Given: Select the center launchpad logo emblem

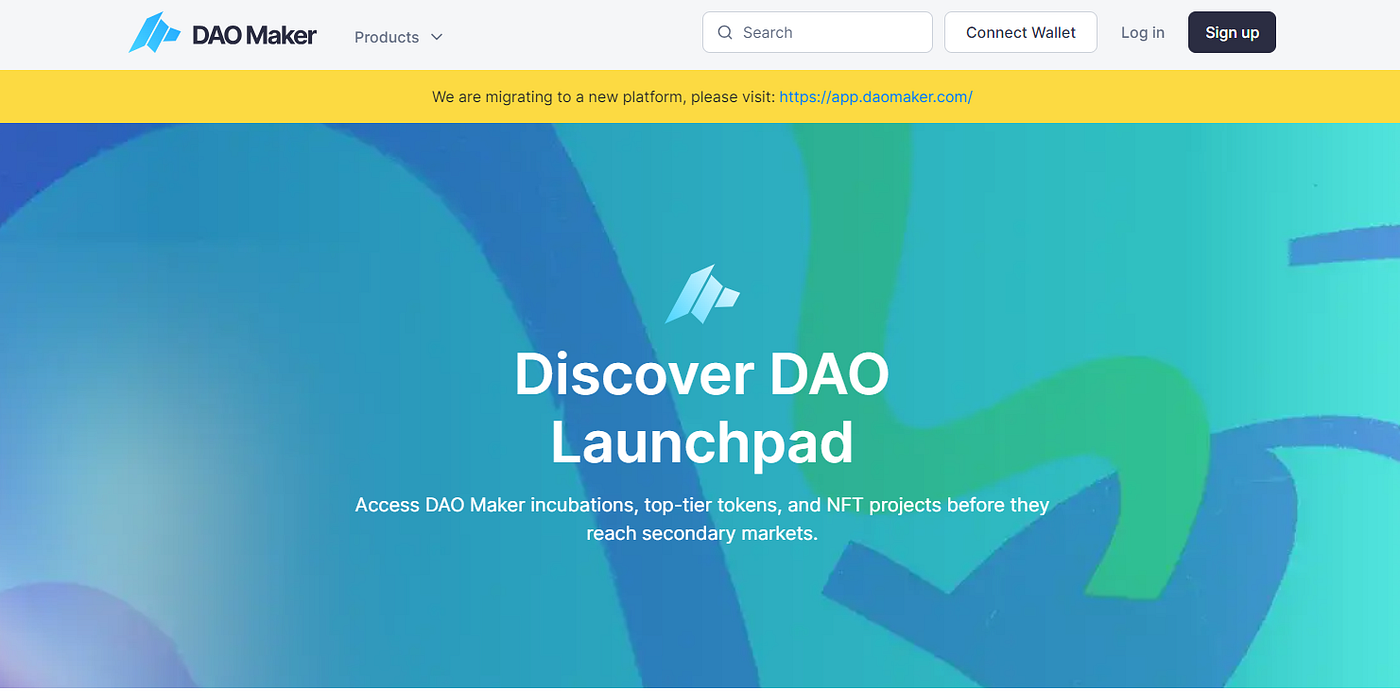Looking at the screenshot, I should click(x=702, y=293).
